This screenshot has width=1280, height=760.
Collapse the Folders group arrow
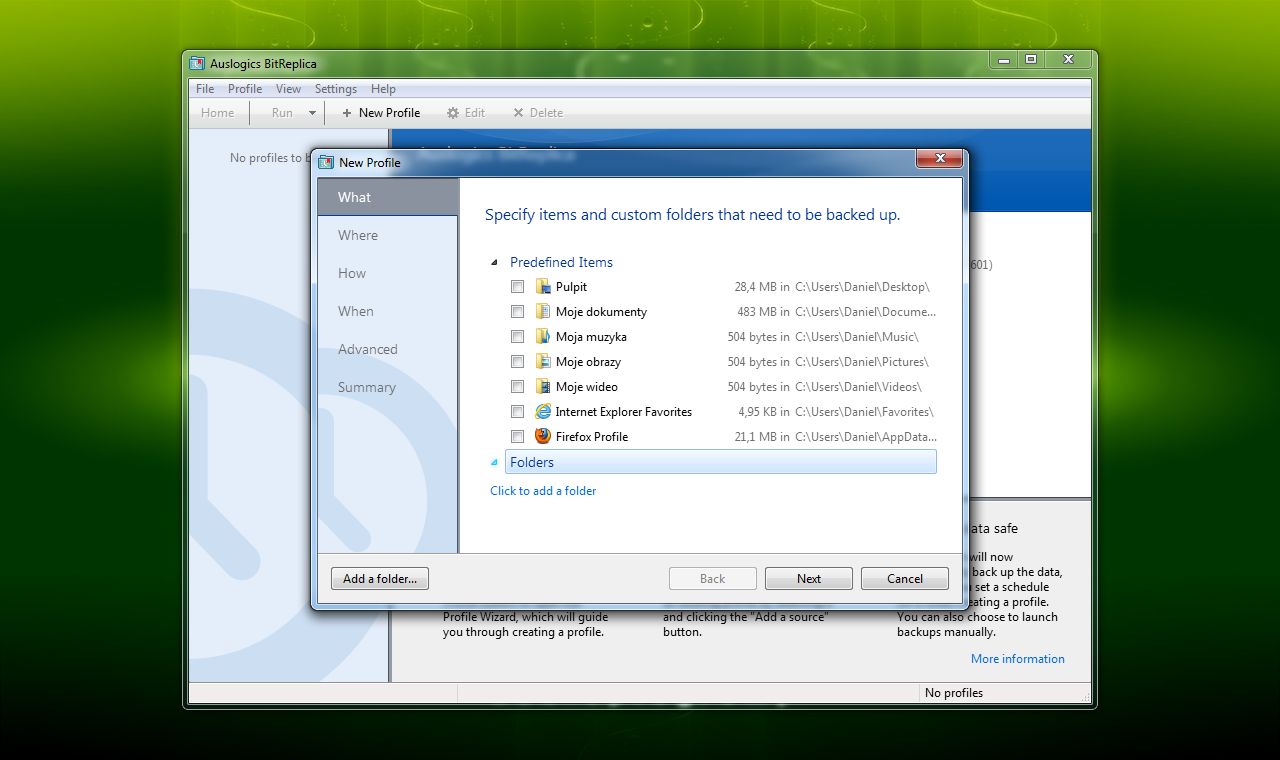pyautogui.click(x=494, y=462)
